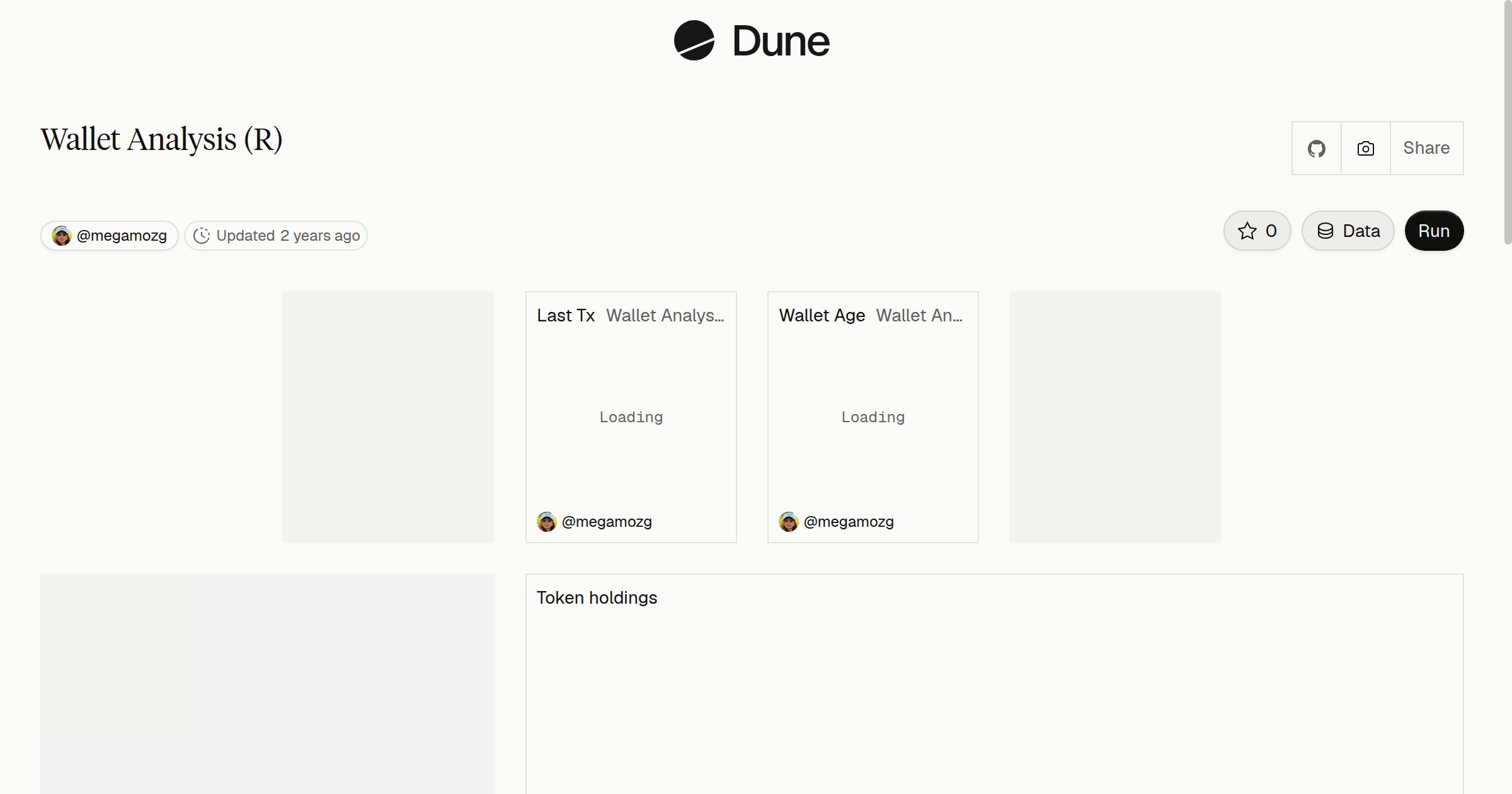This screenshot has width=1512, height=794.
Task: Click the Dune wordmark text
Action: pyautogui.click(x=781, y=41)
